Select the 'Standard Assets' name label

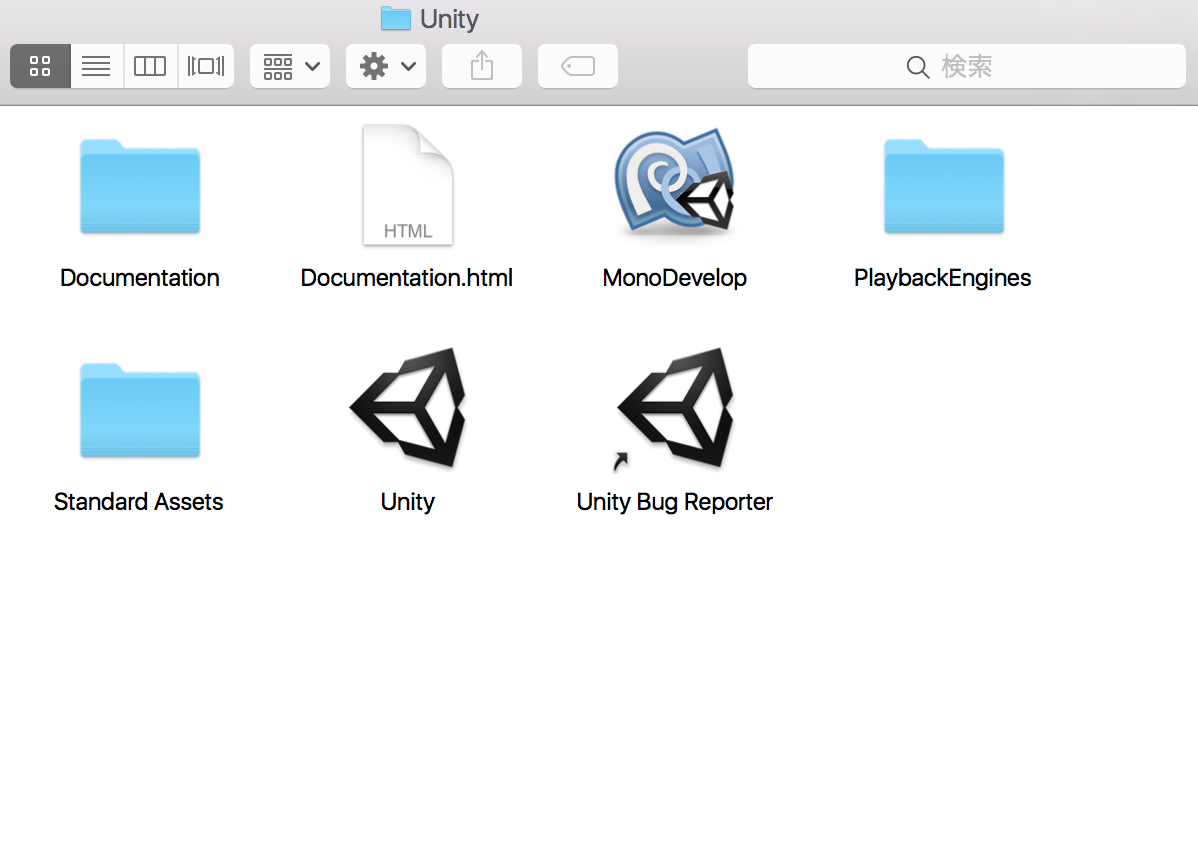point(138,501)
